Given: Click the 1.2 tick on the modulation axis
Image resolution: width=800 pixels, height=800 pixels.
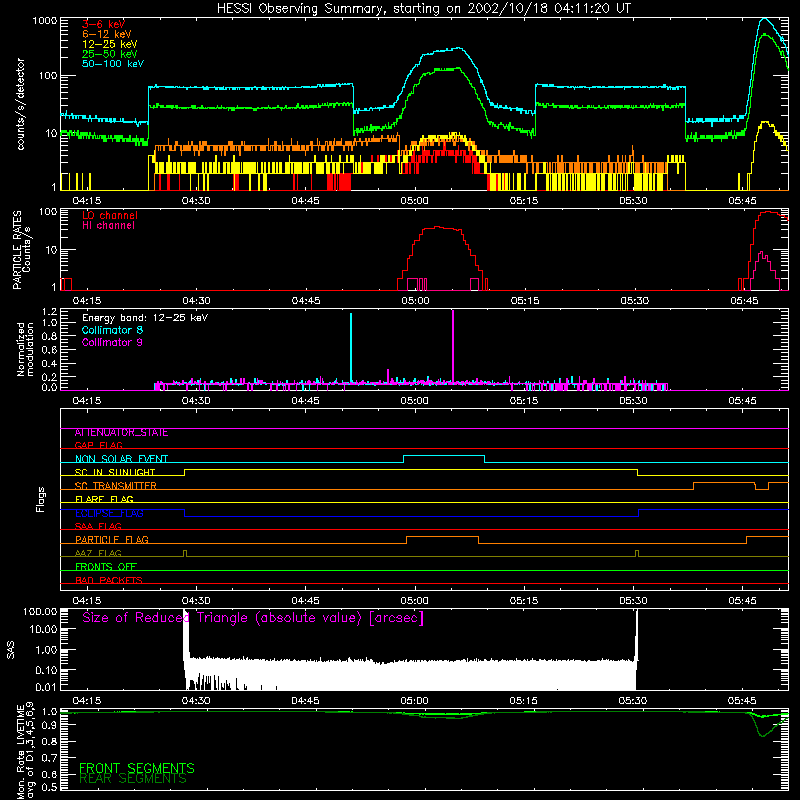Looking at the screenshot, I should [49, 312].
